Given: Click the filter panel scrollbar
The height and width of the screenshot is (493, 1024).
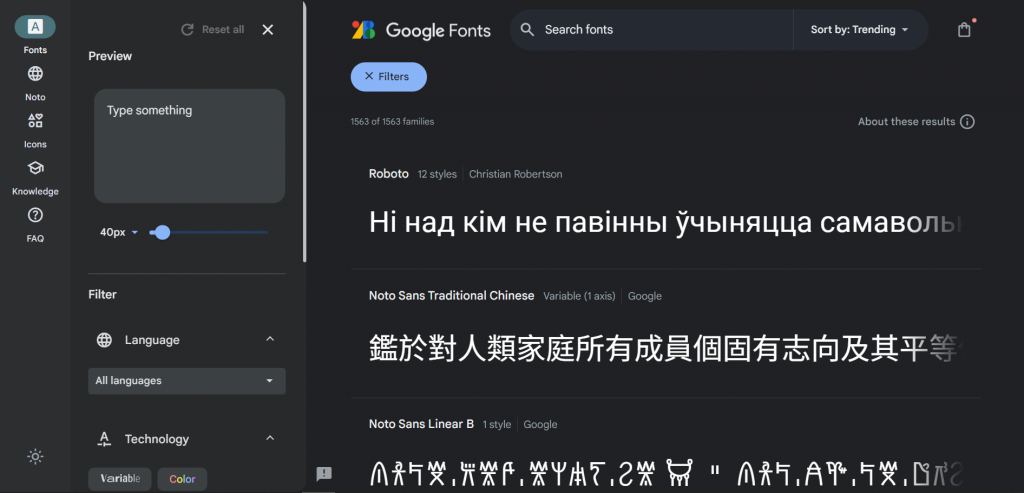Looking at the screenshot, I should [304, 131].
